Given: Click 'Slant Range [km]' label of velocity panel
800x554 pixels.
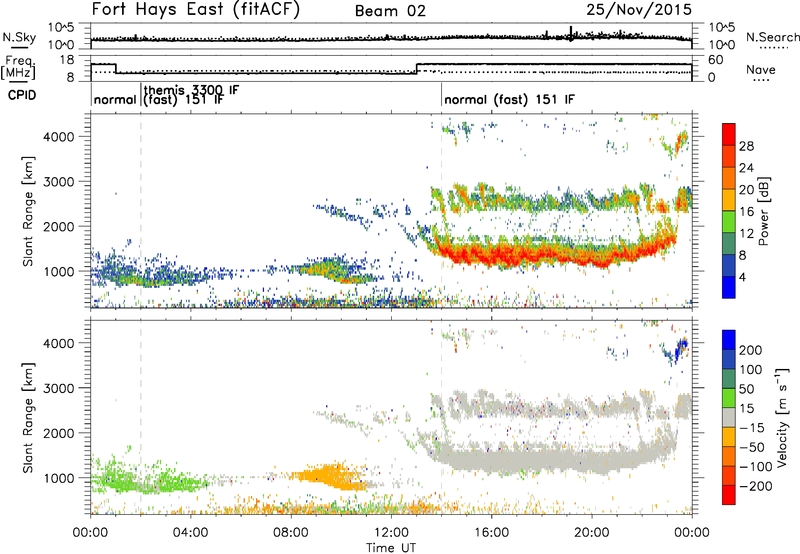Looking at the screenshot, I should point(28,417).
